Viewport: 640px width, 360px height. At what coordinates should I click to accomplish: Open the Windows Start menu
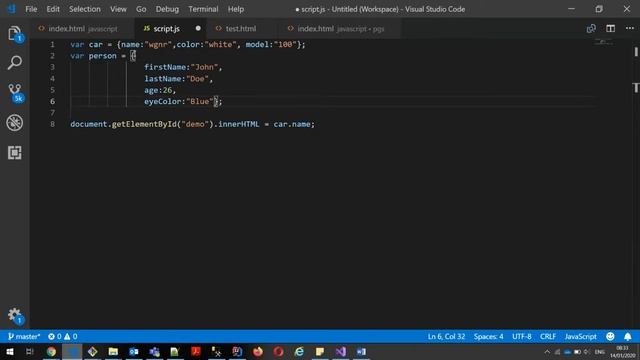coord(10,351)
